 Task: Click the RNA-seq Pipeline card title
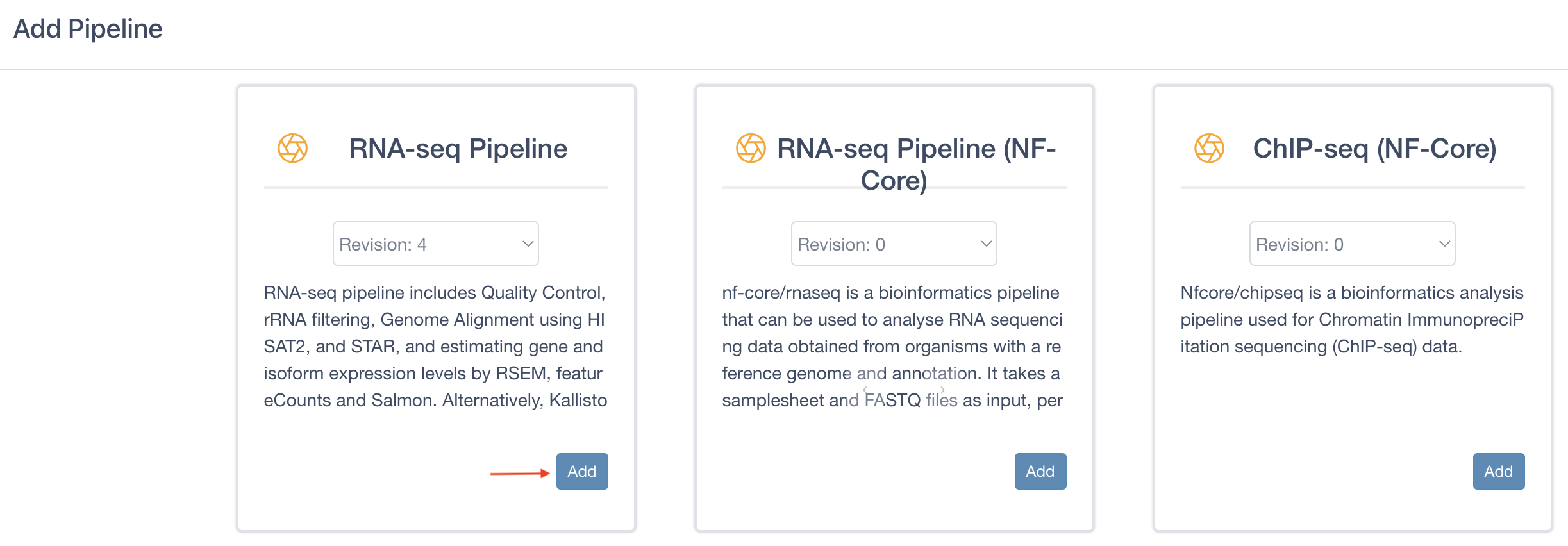(x=458, y=149)
